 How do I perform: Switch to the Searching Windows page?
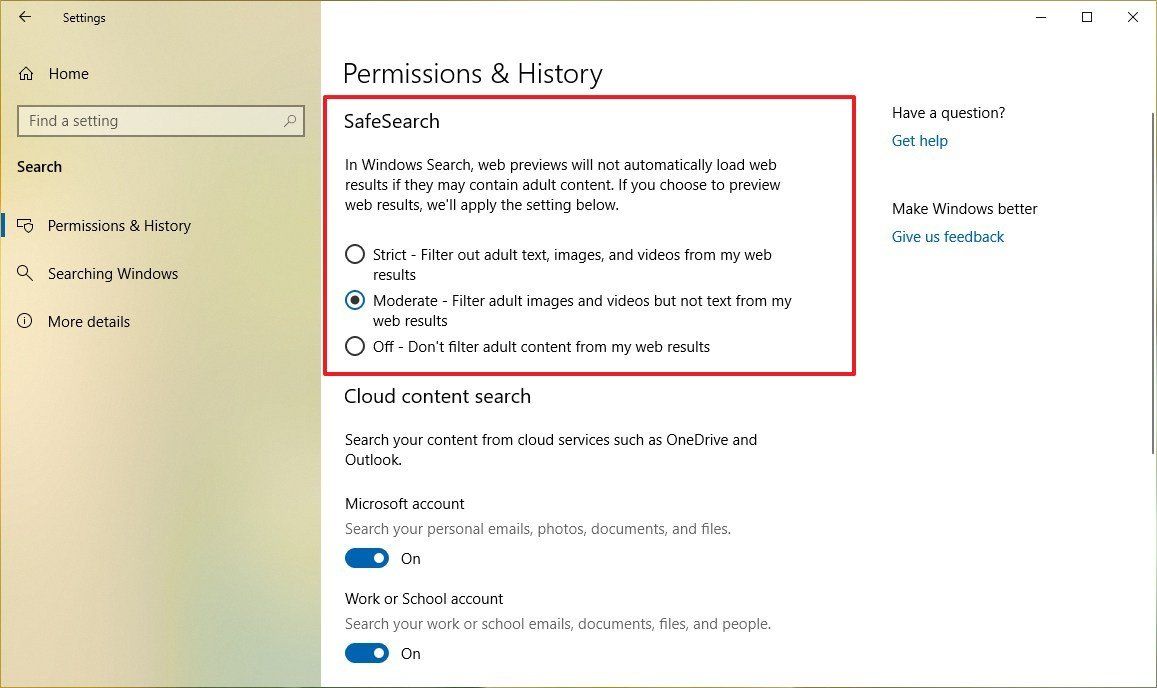point(111,273)
